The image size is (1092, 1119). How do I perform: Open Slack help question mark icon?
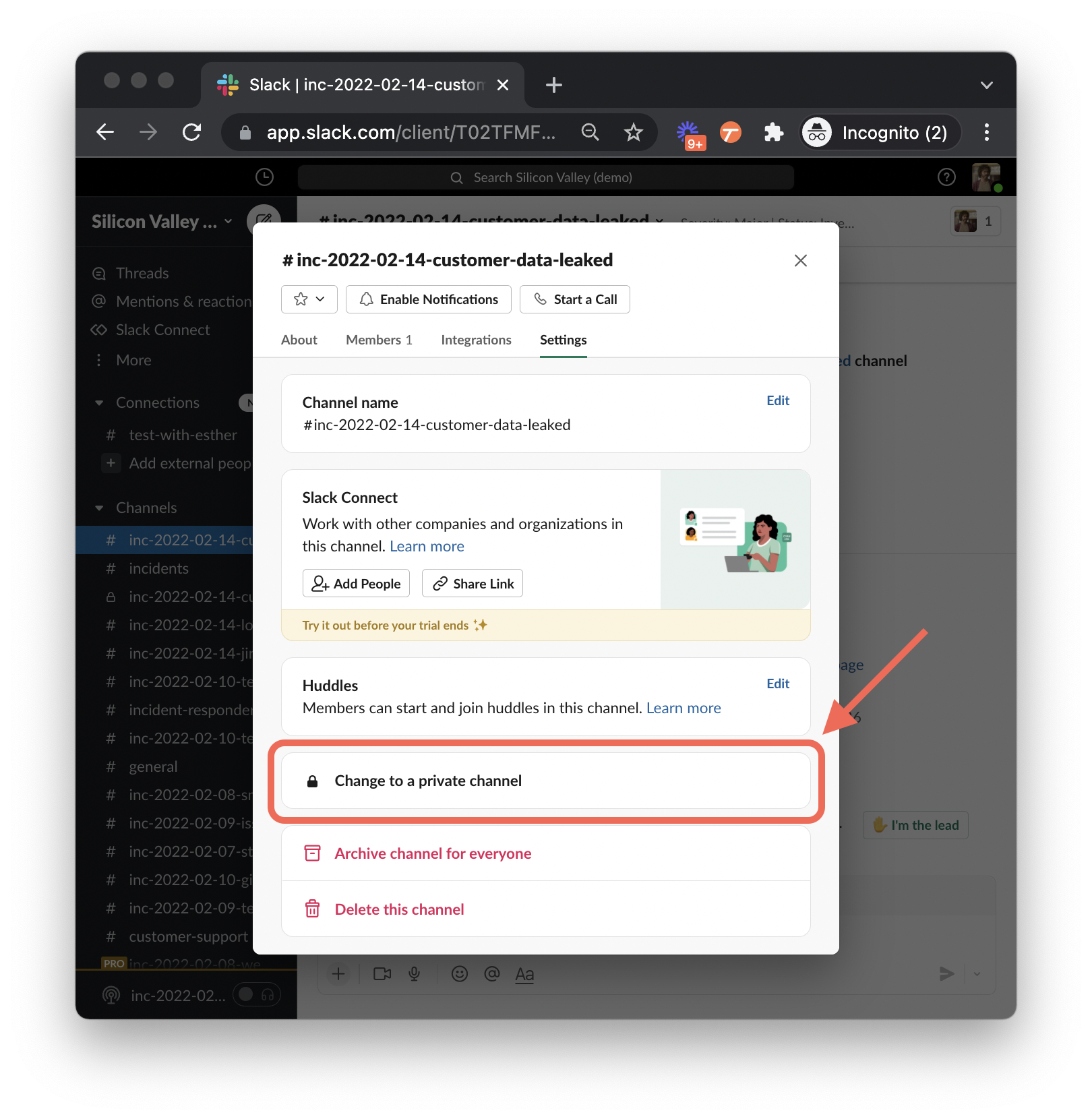point(946,177)
